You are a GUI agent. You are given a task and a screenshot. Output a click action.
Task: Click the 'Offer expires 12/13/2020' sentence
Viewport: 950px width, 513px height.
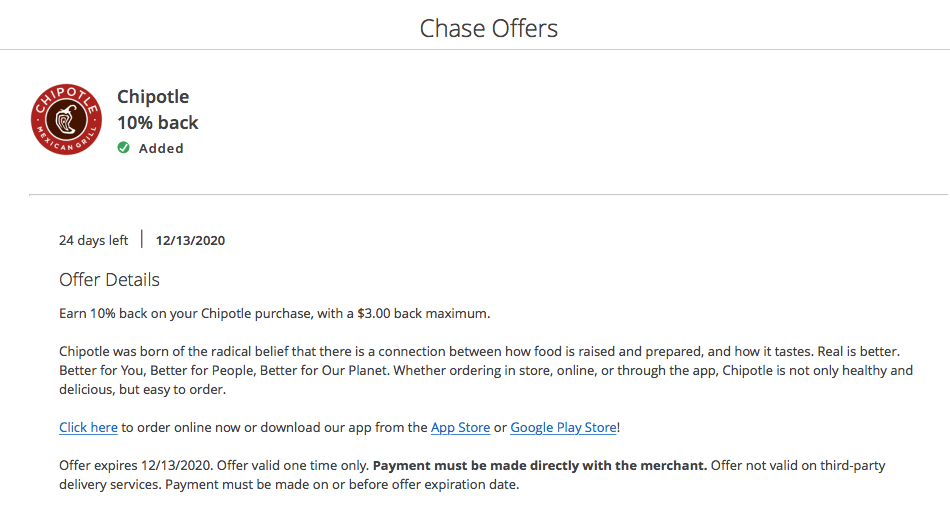(136, 466)
